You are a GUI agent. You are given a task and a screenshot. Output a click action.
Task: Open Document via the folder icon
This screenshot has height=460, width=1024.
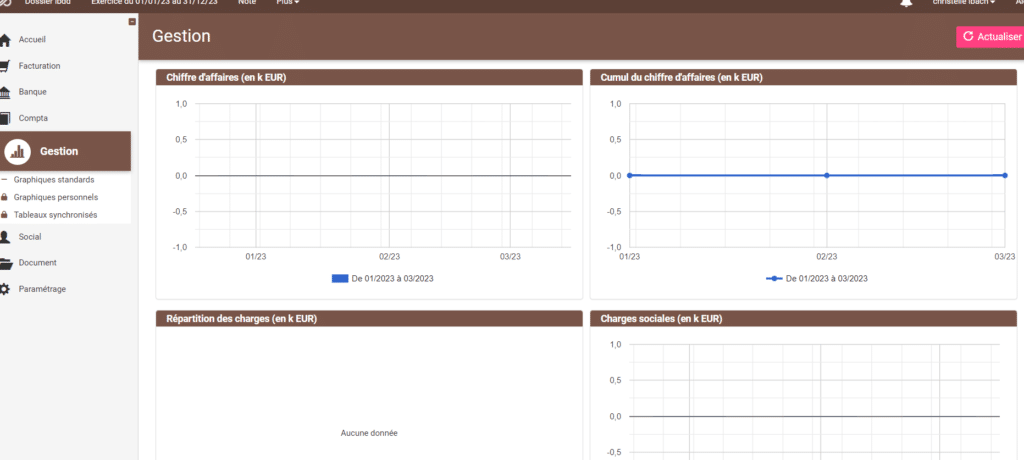(x=5, y=263)
